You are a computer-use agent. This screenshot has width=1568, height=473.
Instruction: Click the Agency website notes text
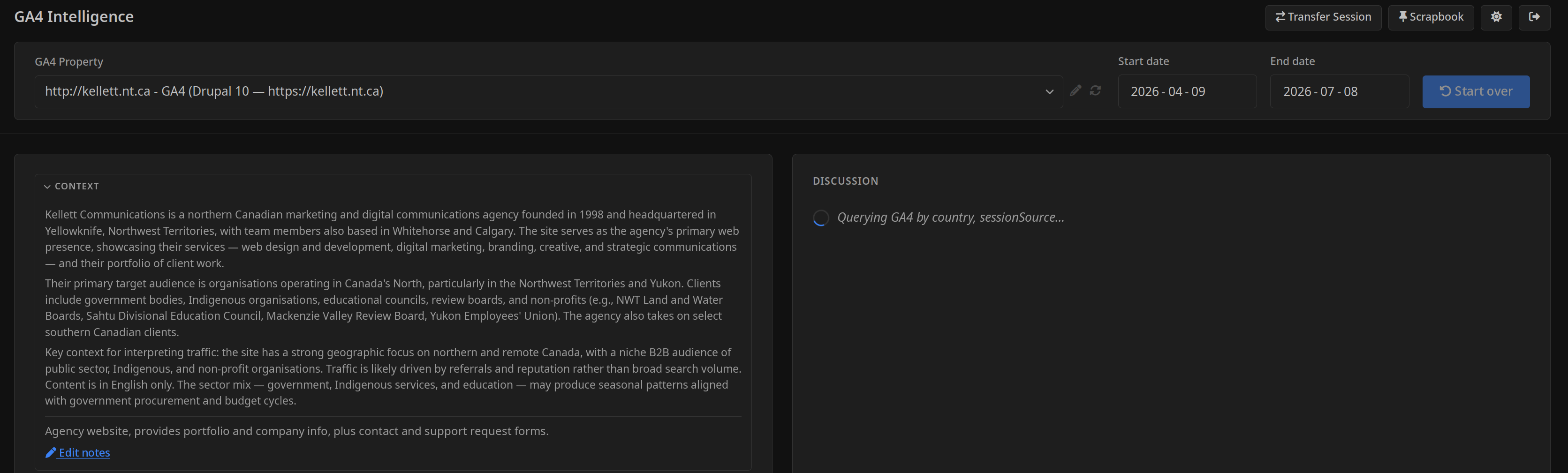coord(296,431)
